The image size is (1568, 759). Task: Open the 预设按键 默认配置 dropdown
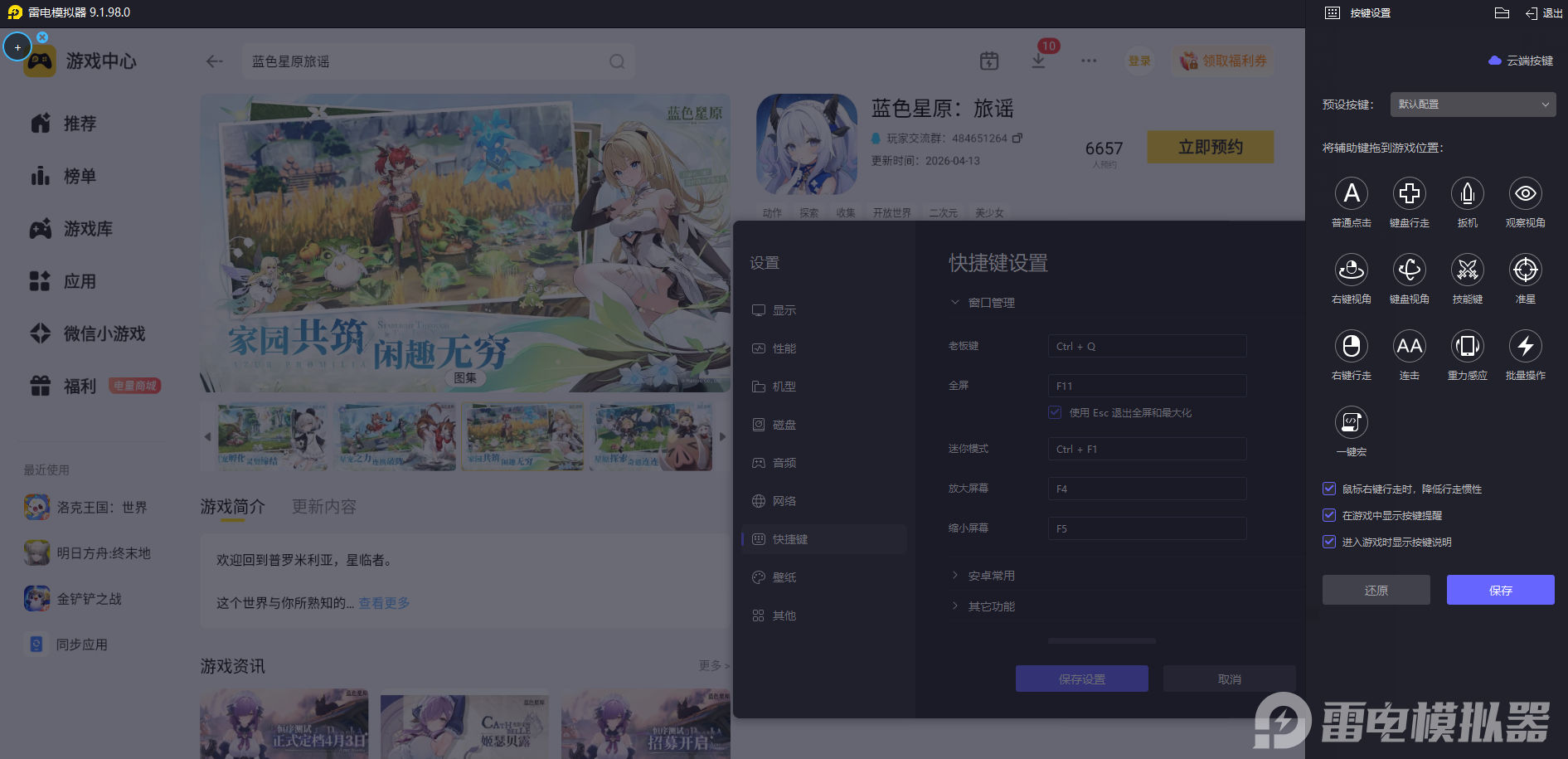[x=1472, y=105]
